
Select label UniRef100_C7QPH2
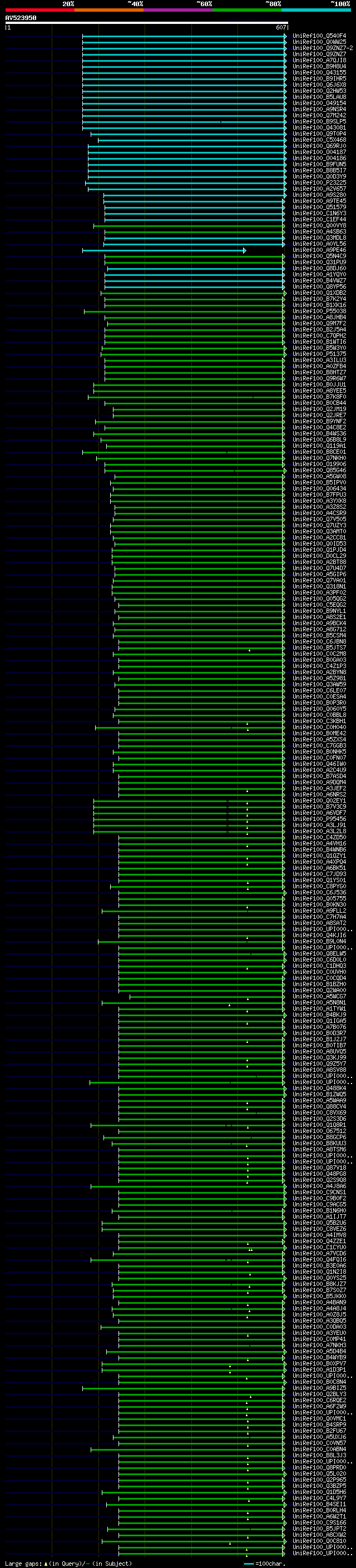[x=319, y=336]
